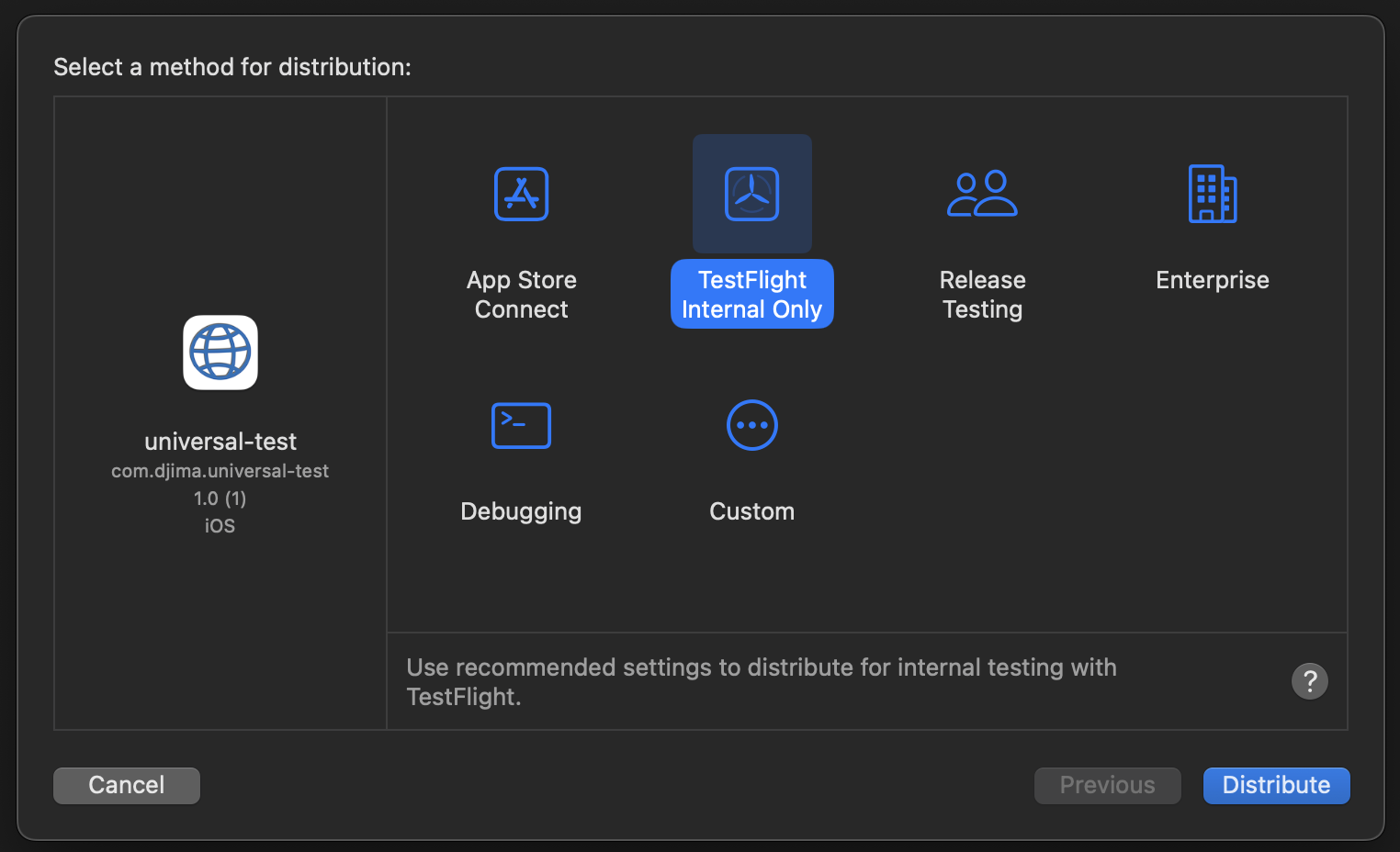This screenshot has width=1400, height=852.
Task: Select the App Store Connect icon
Action: 521,194
